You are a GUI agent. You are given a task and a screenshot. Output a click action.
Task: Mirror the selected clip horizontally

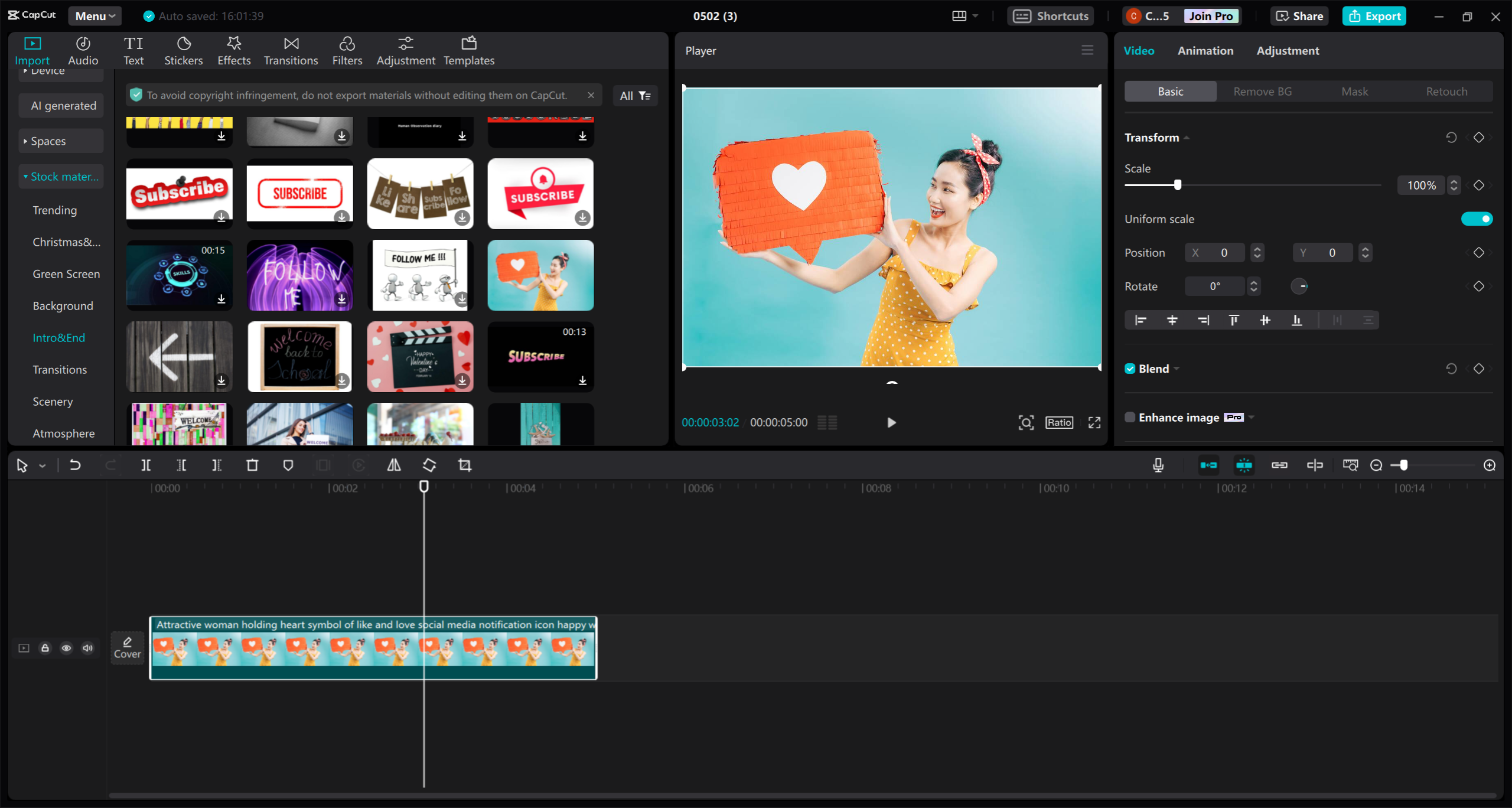coord(394,465)
